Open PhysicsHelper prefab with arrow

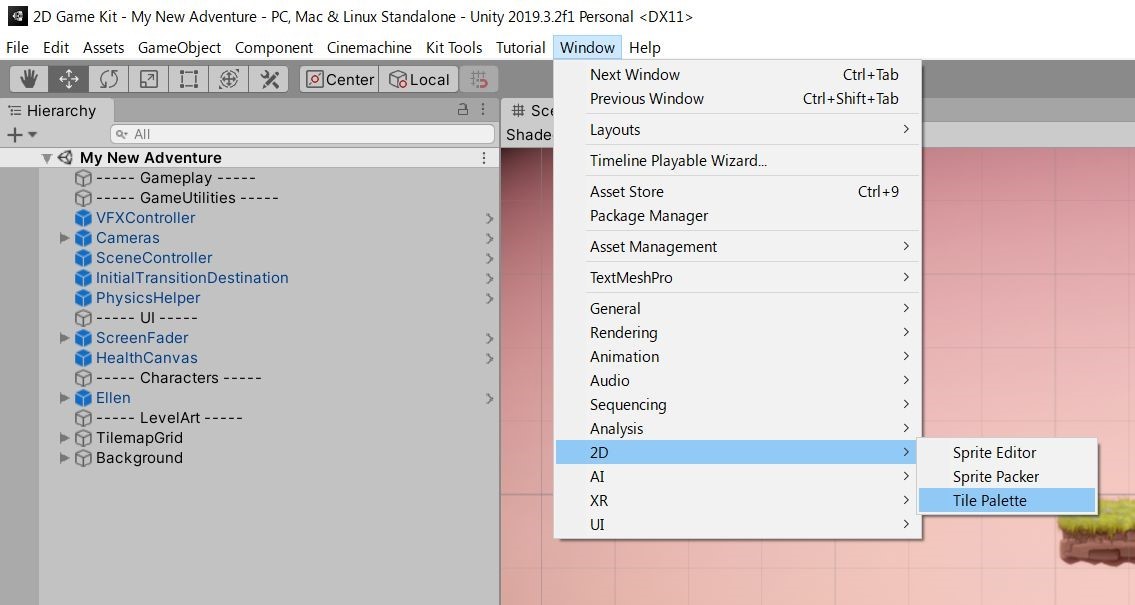point(489,298)
